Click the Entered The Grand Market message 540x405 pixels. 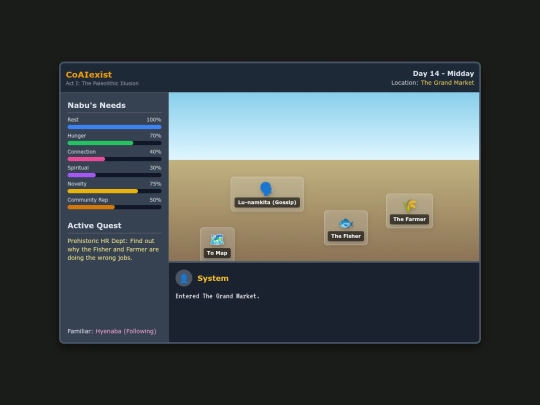(x=217, y=296)
